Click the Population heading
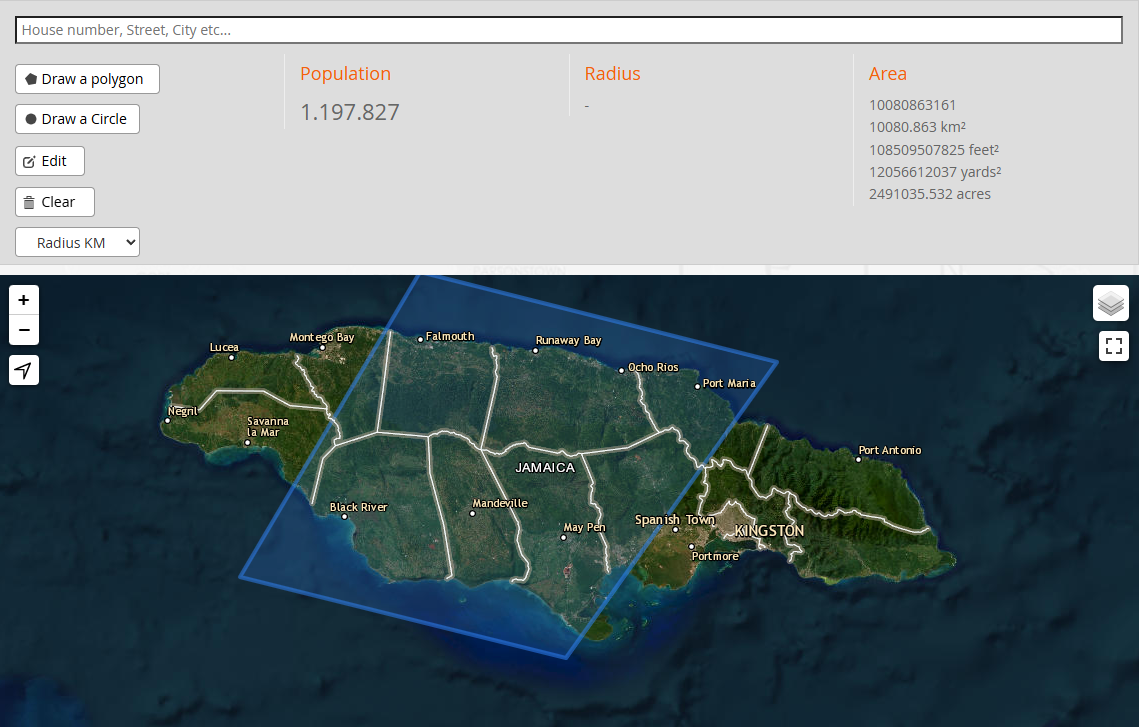The width and height of the screenshot is (1139, 727). [345, 73]
